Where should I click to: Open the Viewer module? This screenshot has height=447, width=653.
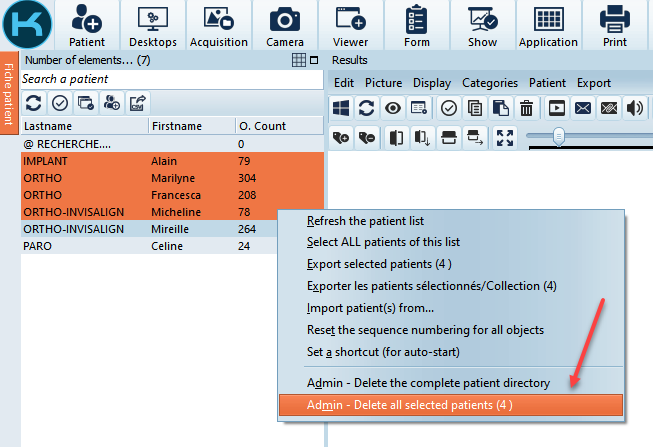(350, 26)
